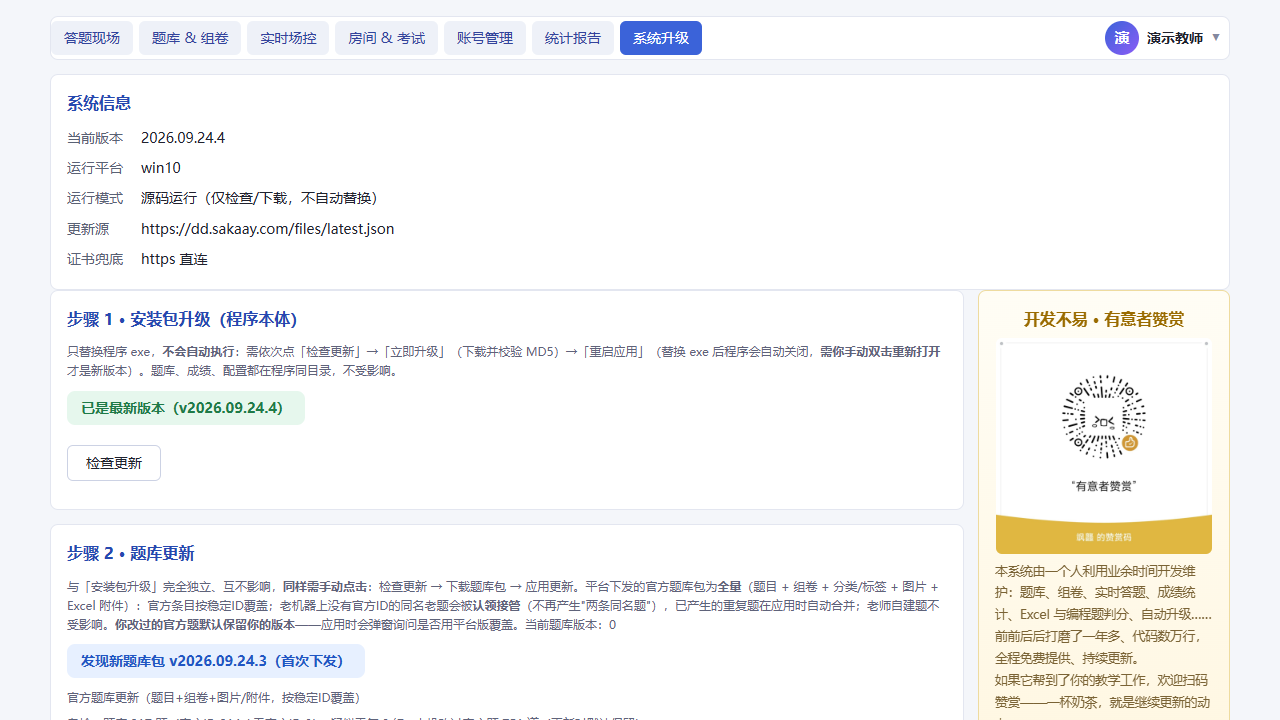1280x720 pixels.
Task: Click the current version value 2026.09.24.4
Action: (x=183, y=138)
